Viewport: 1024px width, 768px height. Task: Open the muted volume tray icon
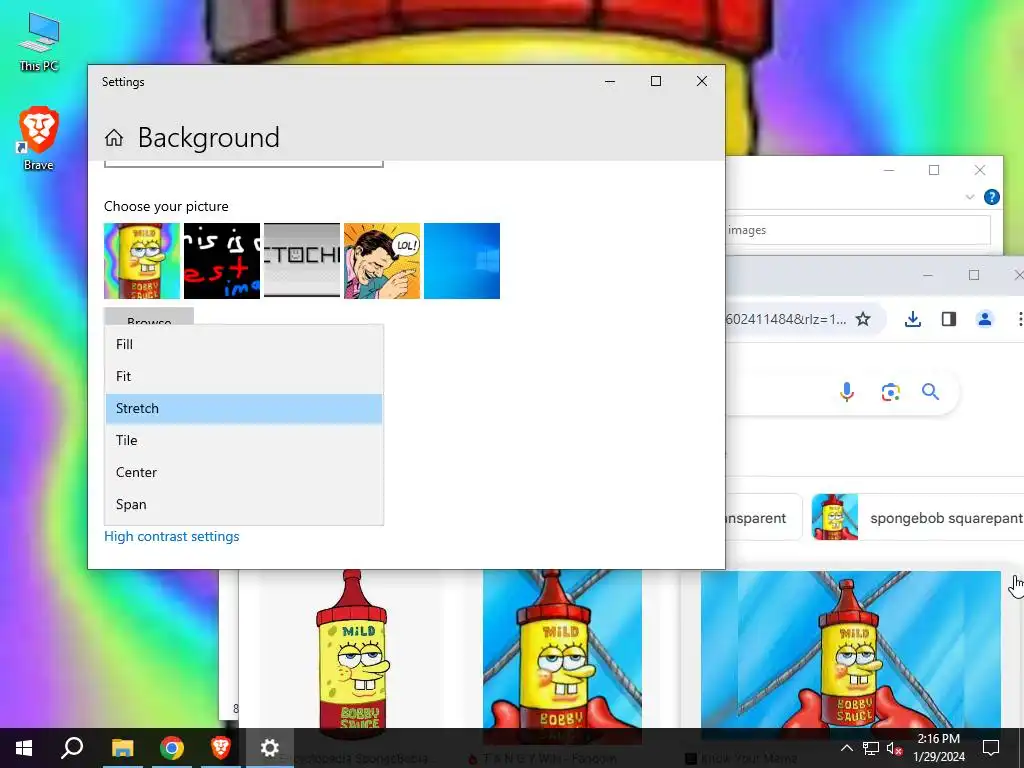(894, 748)
